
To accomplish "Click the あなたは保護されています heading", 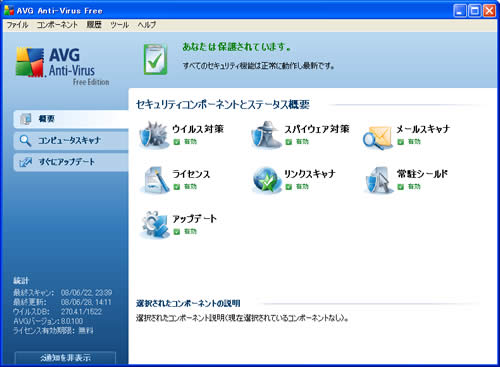I will (x=236, y=47).
